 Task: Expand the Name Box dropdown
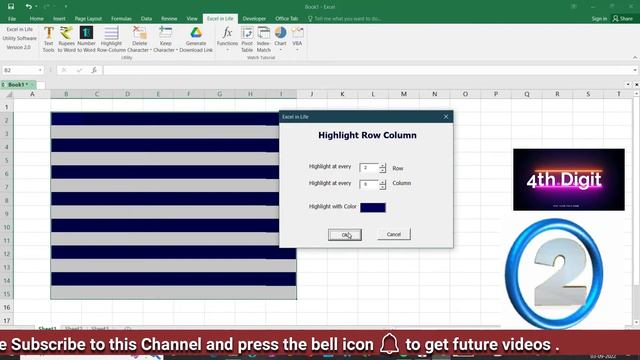coord(40,70)
